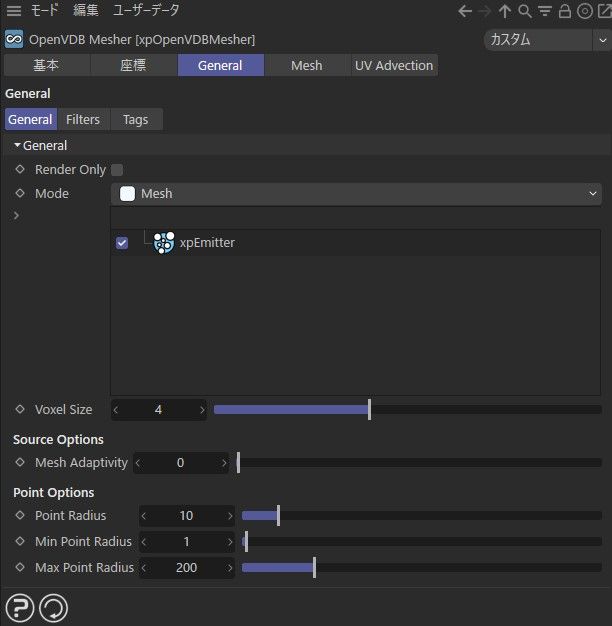Image resolution: width=612 pixels, height=626 pixels.
Task: Toggle Mode keyframe diamond
Action: [20, 193]
